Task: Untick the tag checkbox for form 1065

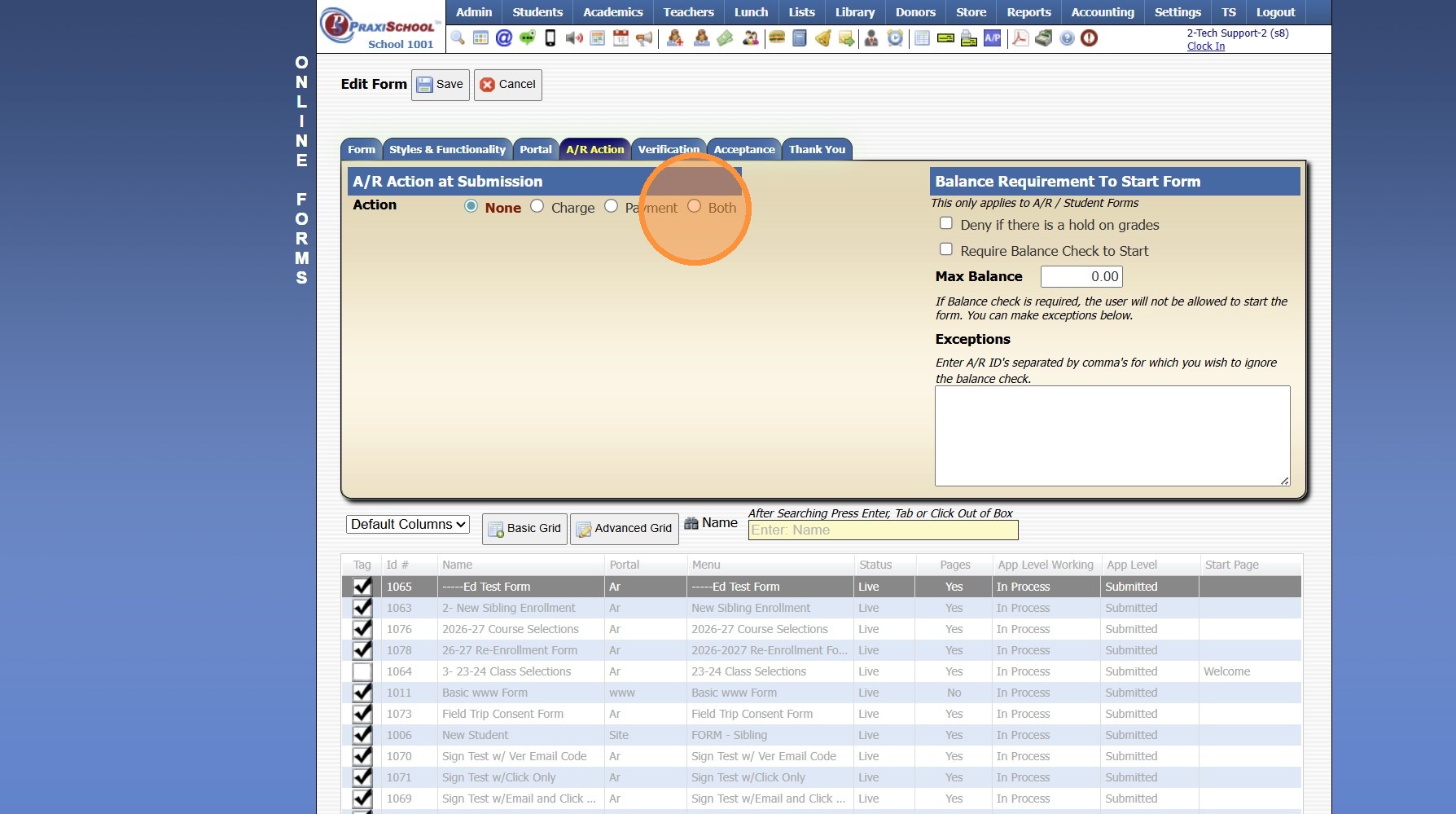Action: (362, 587)
